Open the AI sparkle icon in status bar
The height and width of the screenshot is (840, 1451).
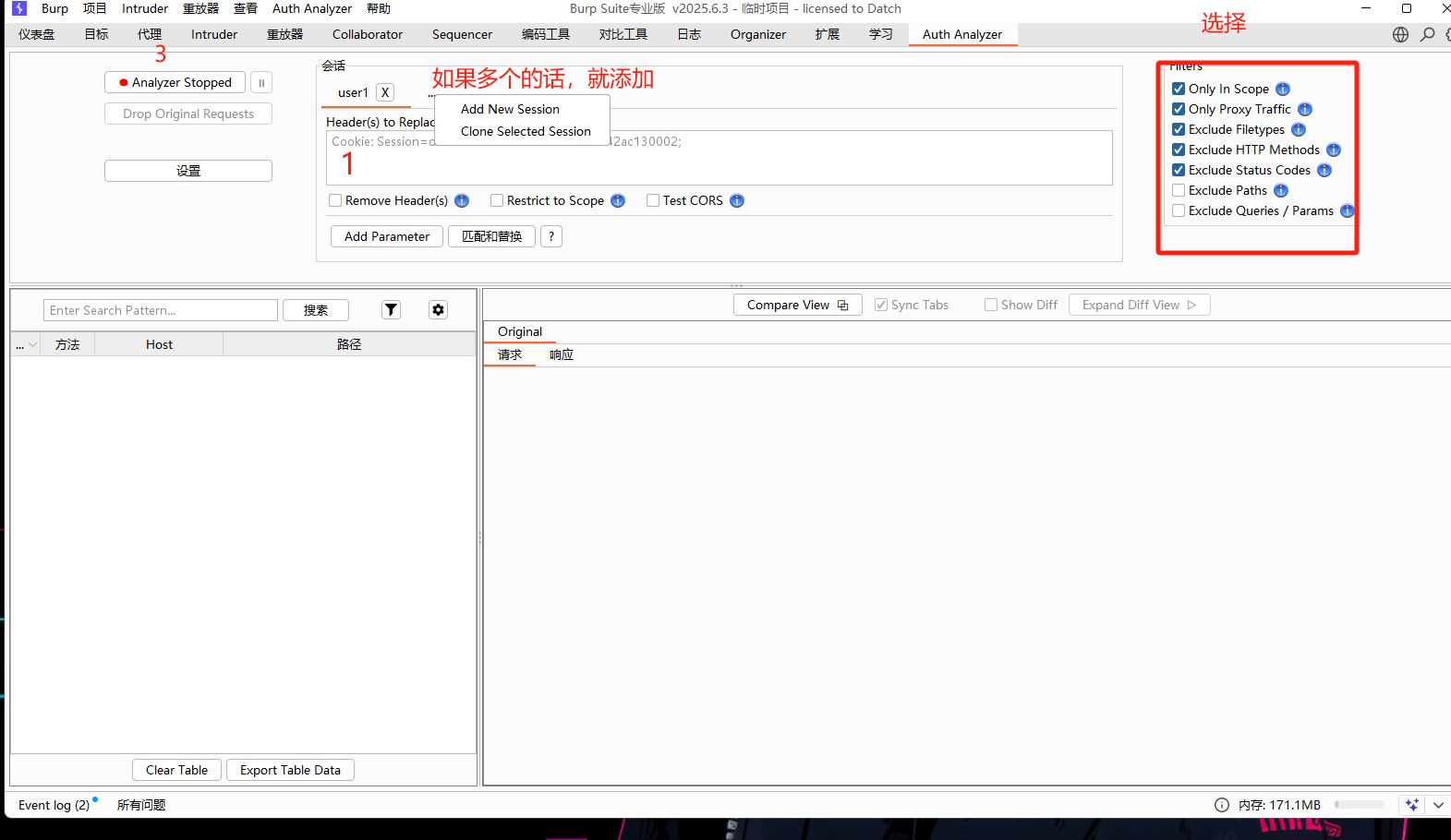pyautogui.click(x=1411, y=805)
